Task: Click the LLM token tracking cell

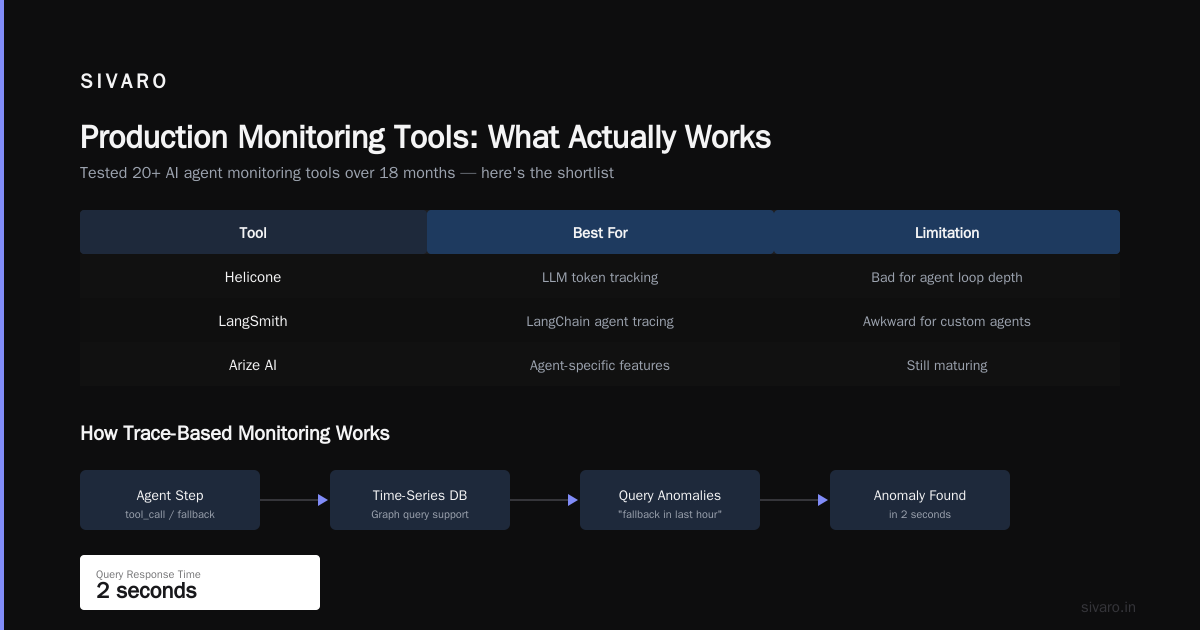Action: coord(600,277)
